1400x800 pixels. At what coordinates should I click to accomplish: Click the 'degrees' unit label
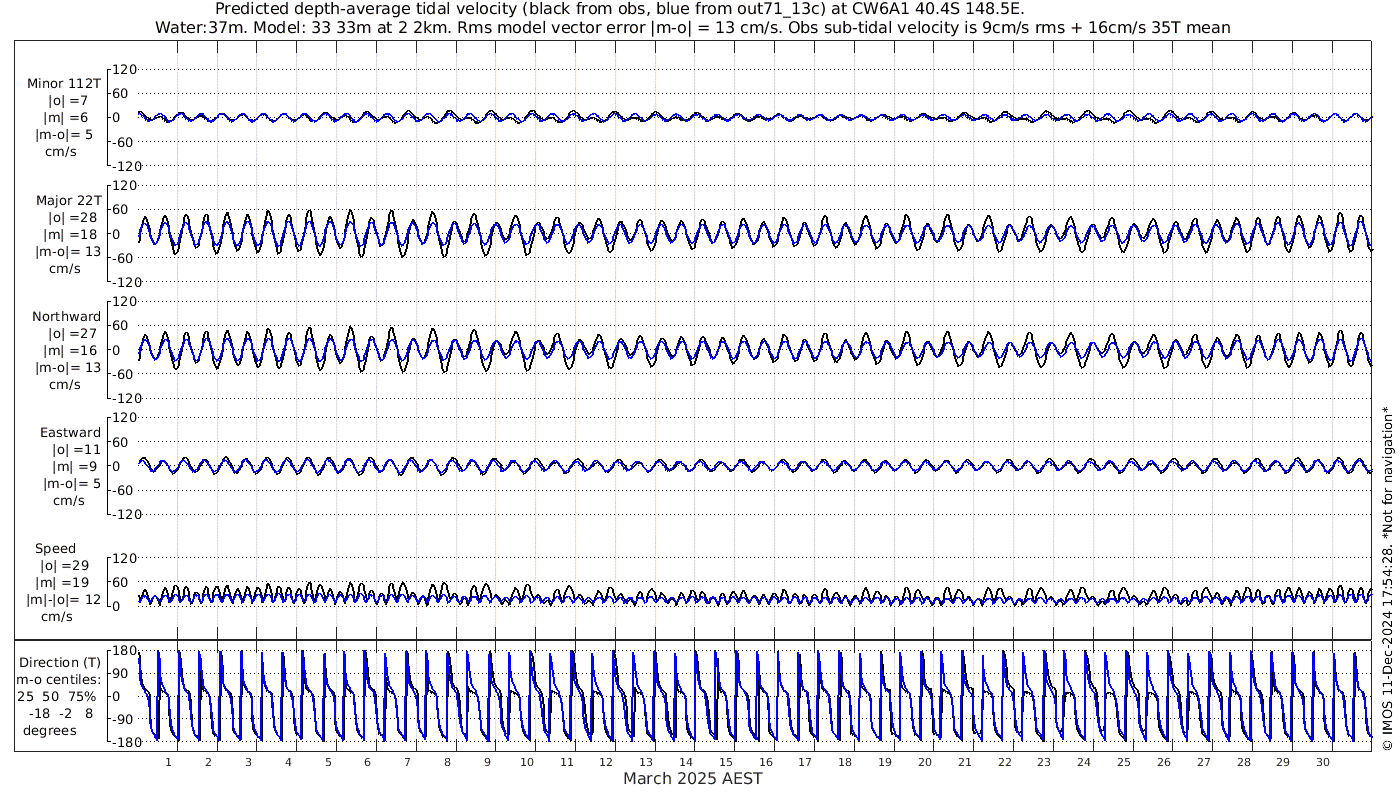(x=51, y=731)
